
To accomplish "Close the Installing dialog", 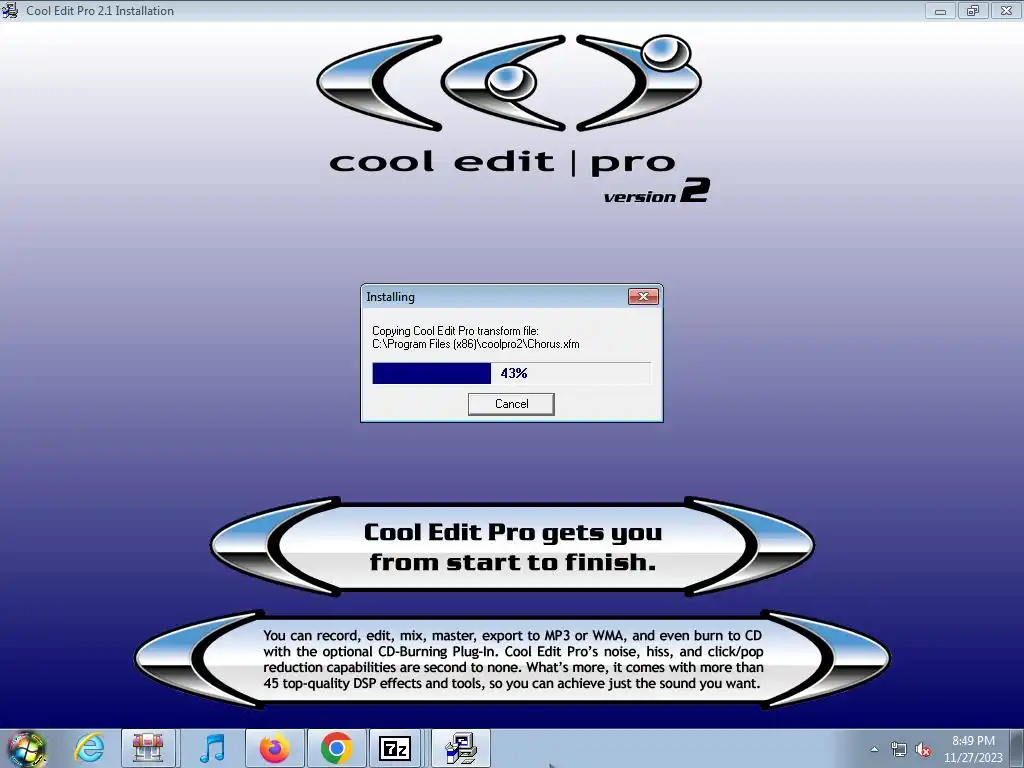I will (643, 297).
